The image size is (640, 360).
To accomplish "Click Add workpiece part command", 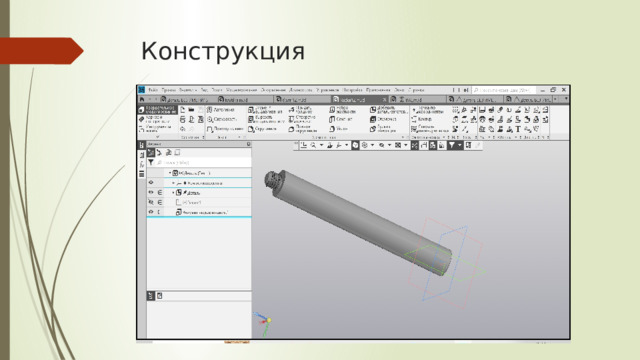I will pos(388,110).
